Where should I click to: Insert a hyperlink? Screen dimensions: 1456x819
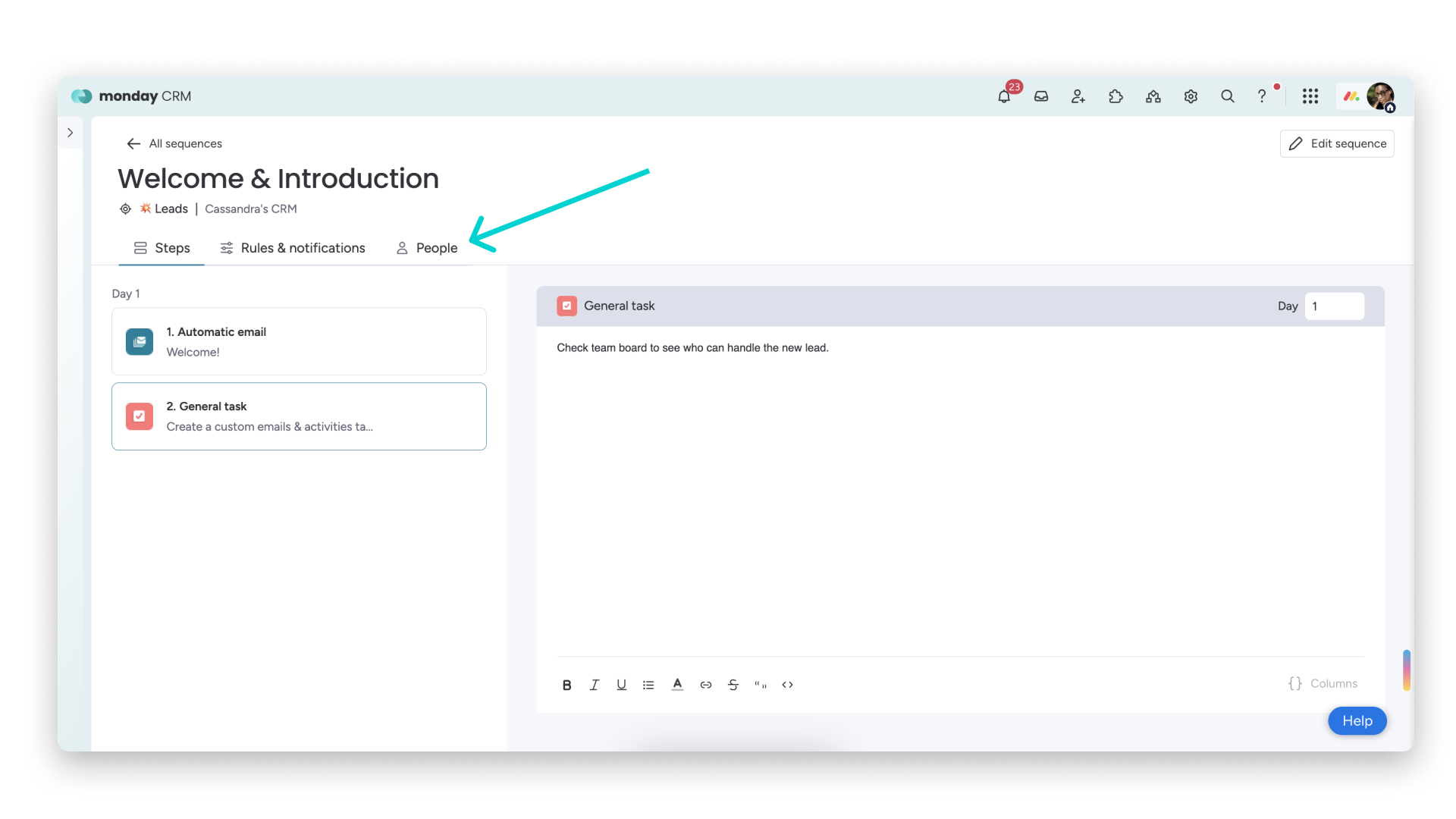(x=706, y=685)
